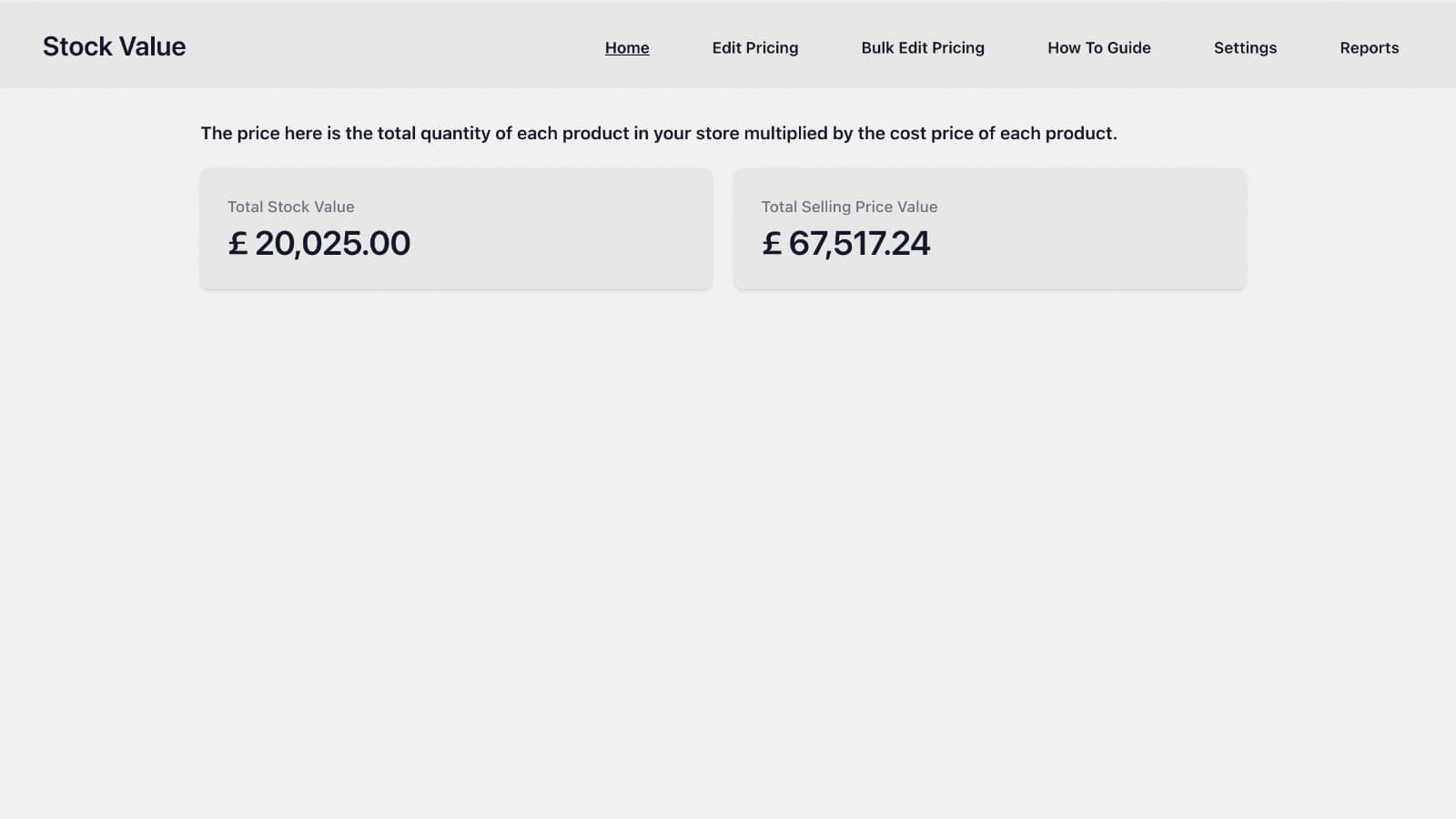Open Settings from the top bar
This screenshot has height=819, width=1456.
(1245, 47)
